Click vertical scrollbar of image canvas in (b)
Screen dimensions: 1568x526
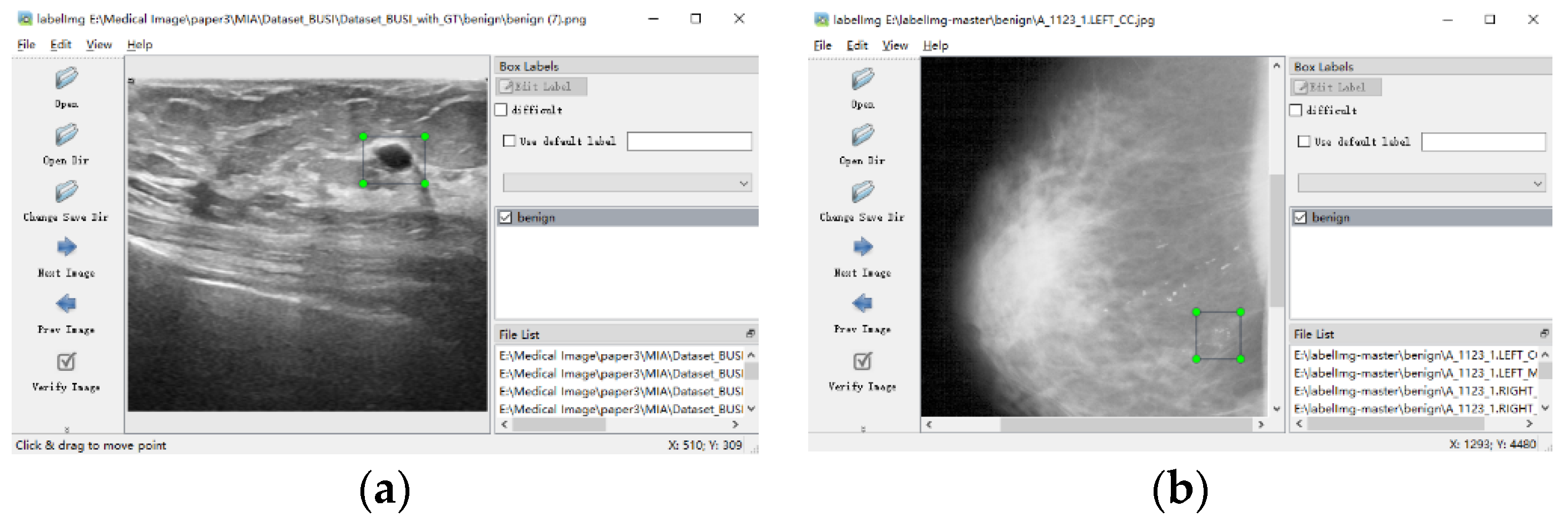click(1277, 240)
